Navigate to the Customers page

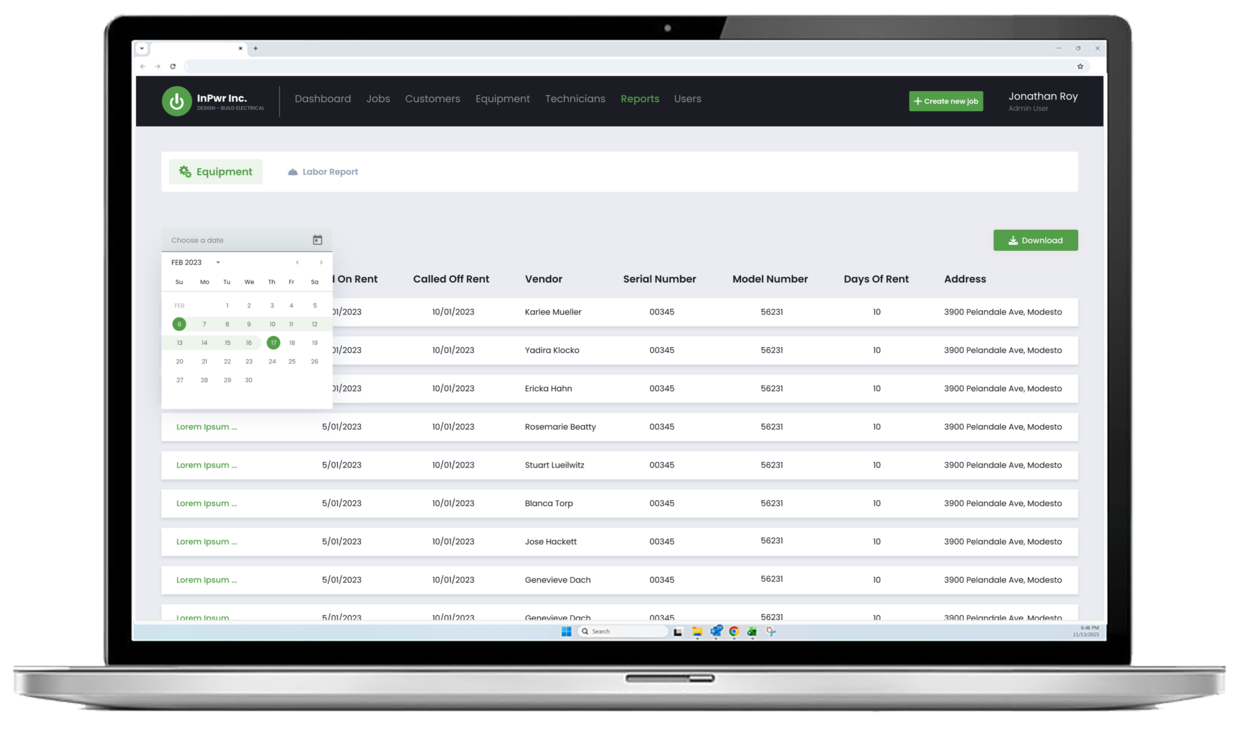pyautogui.click(x=432, y=99)
